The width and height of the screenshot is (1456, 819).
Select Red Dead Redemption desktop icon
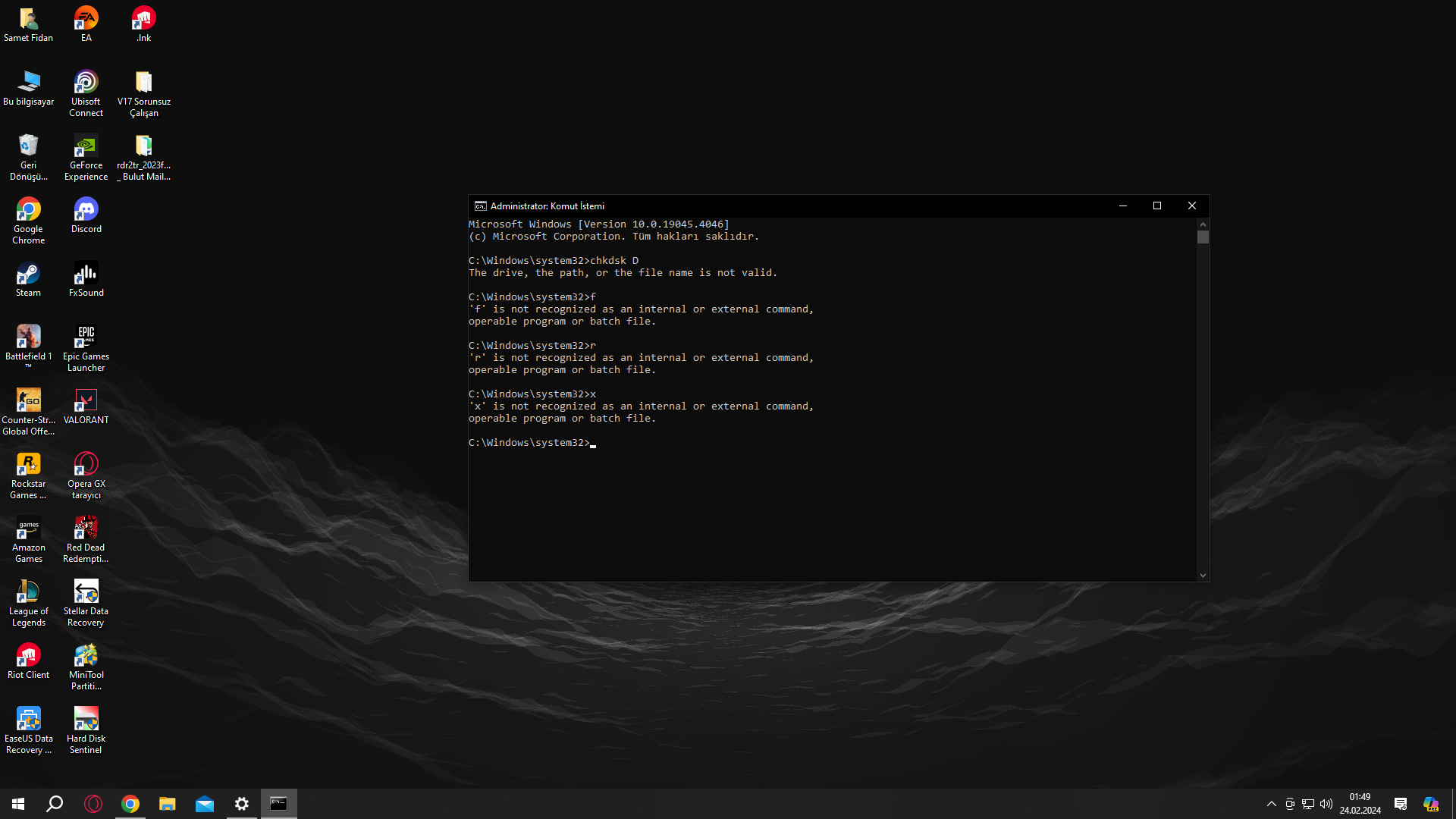(x=86, y=540)
